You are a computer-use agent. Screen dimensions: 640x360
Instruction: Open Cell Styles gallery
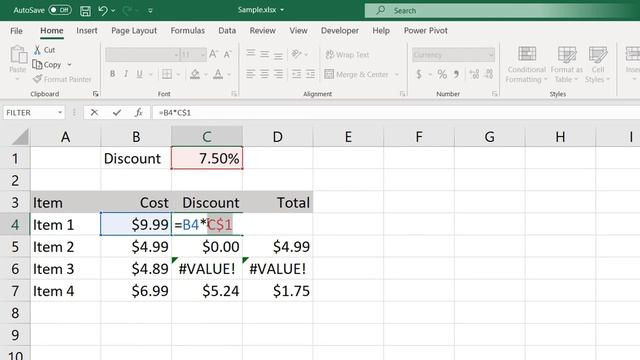(x=598, y=64)
